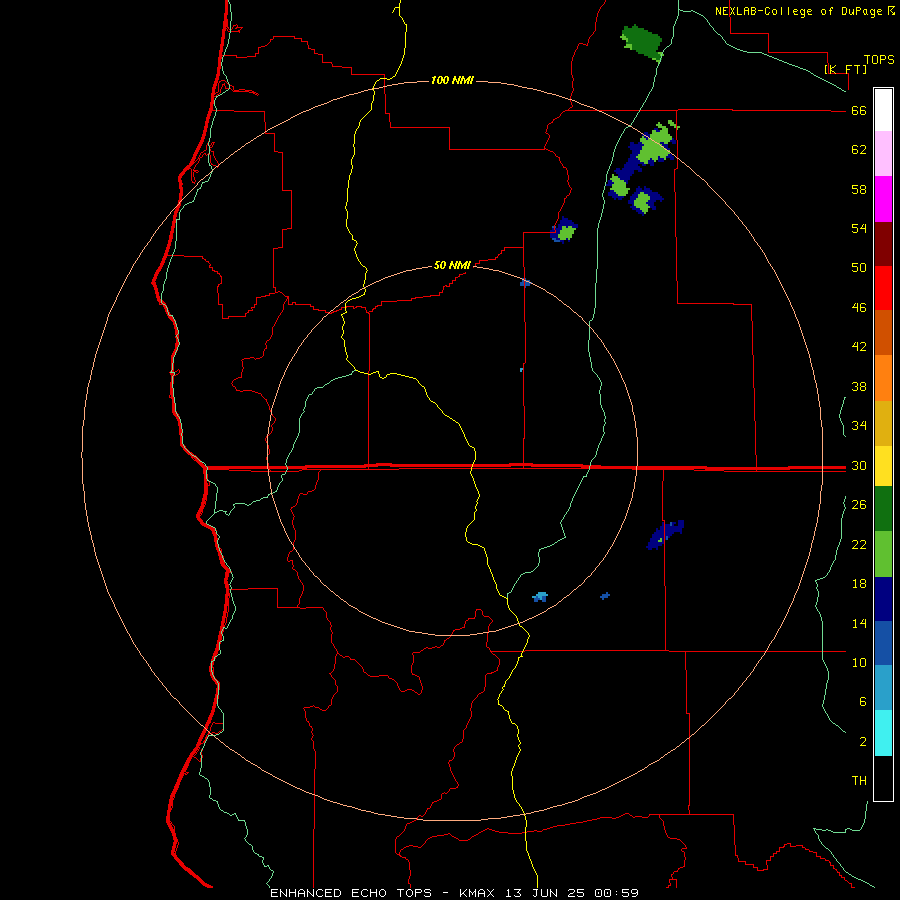
Task: Click the "18" scale label
Action: tap(859, 584)
